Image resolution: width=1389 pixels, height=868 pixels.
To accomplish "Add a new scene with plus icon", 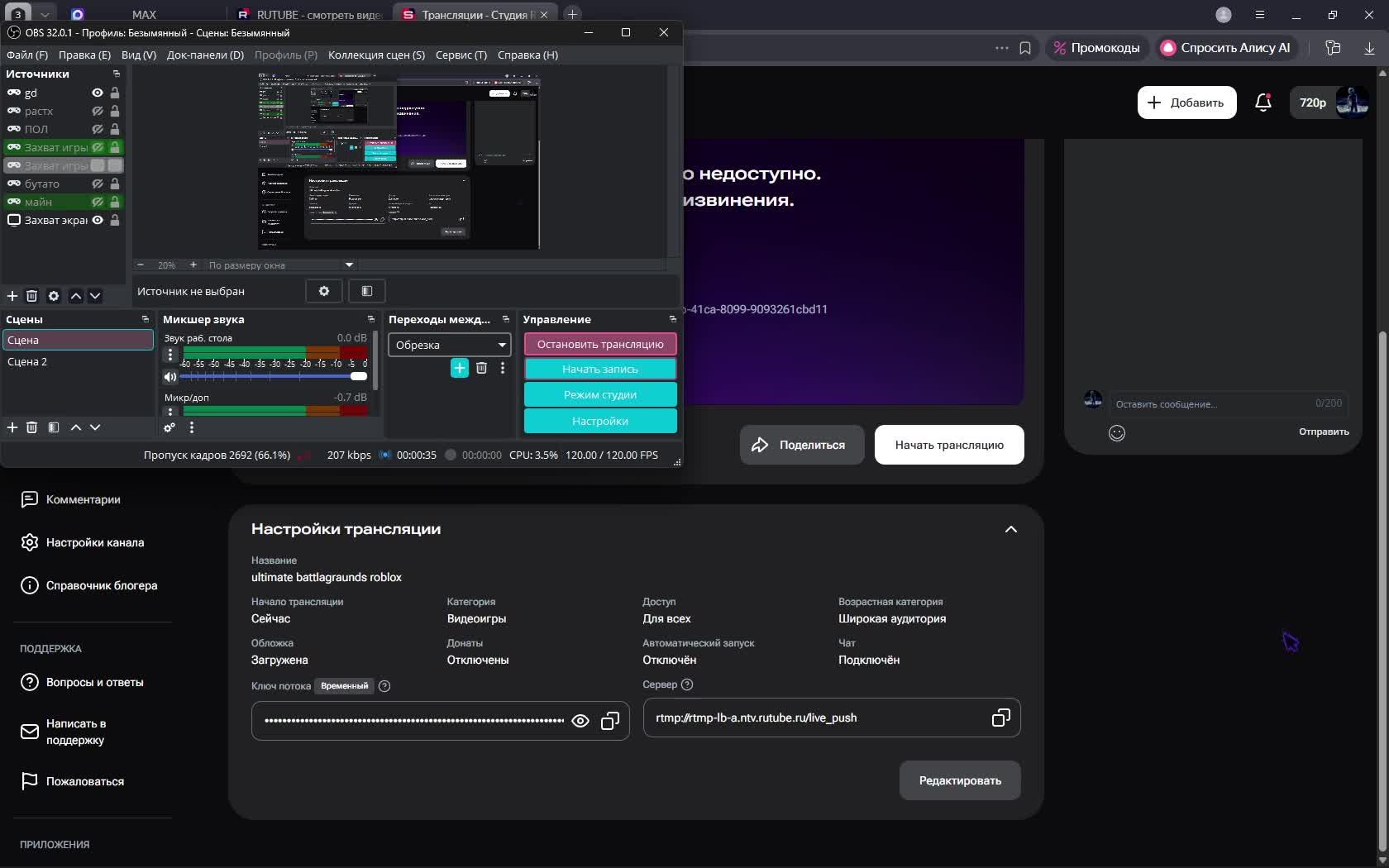I will 12,427.
